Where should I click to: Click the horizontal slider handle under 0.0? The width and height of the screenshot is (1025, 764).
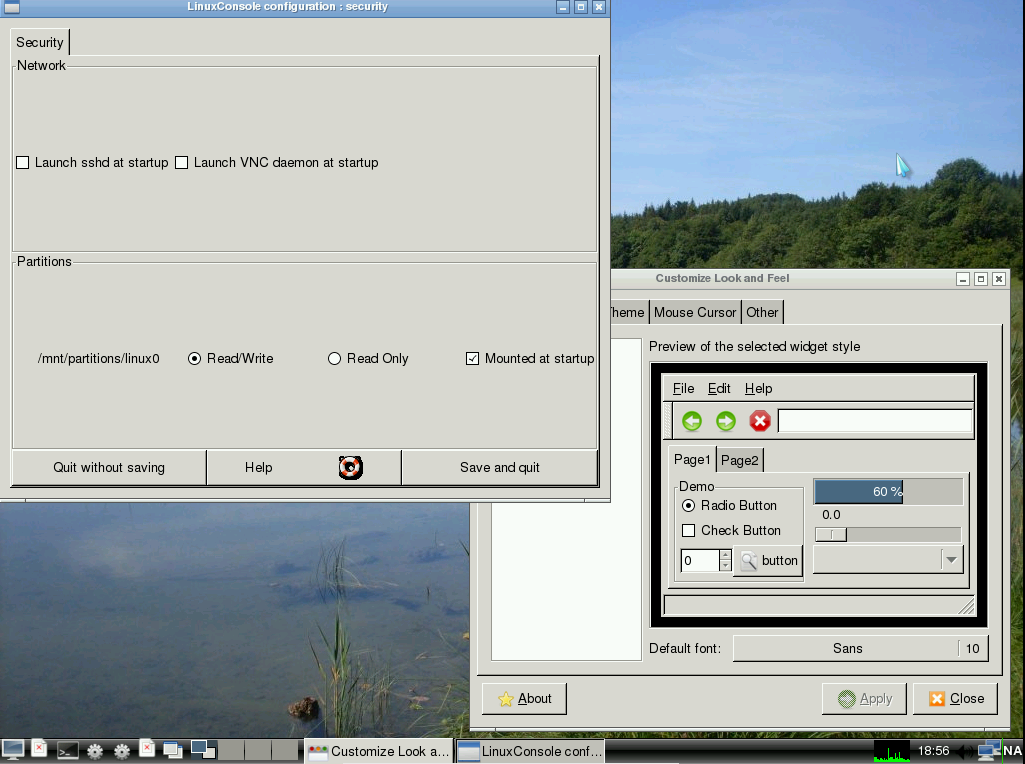831,535
